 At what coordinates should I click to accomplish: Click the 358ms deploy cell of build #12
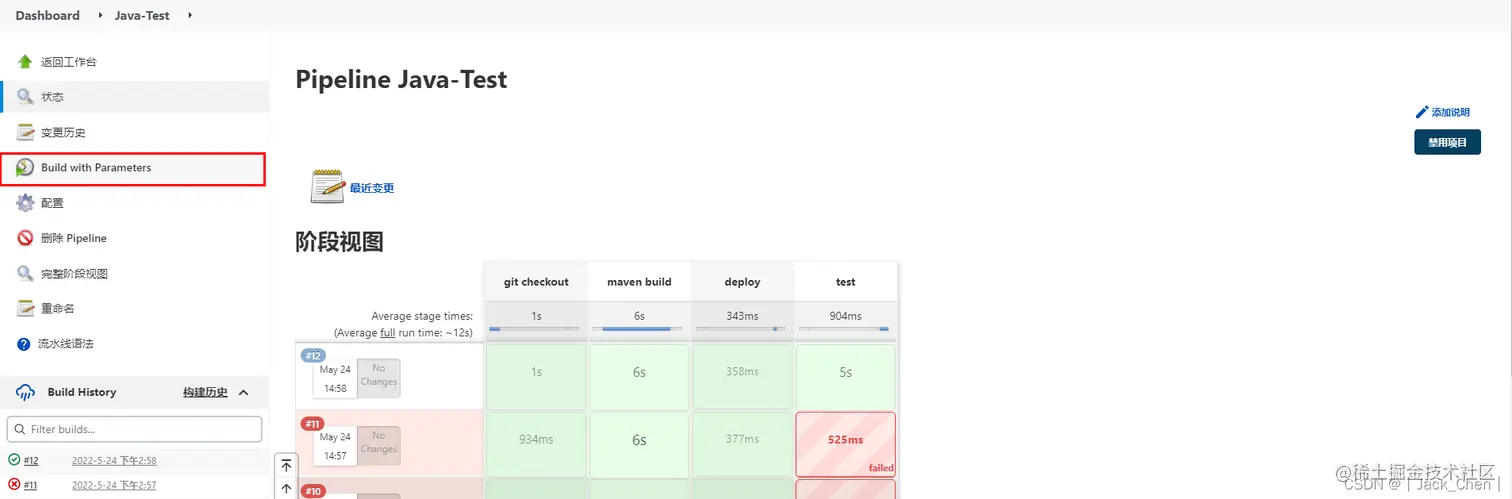click(x=742, y=376)
